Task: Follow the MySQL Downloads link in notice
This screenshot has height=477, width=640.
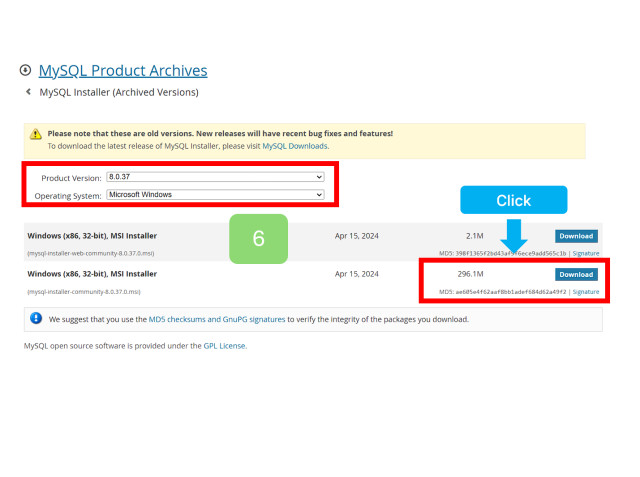Action: tap(295, 146)
